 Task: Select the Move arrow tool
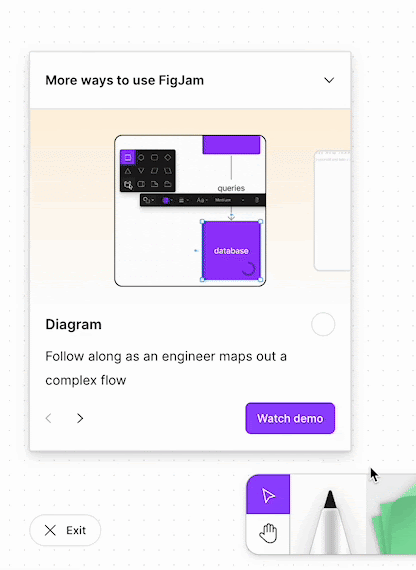[x=268, y=495]
